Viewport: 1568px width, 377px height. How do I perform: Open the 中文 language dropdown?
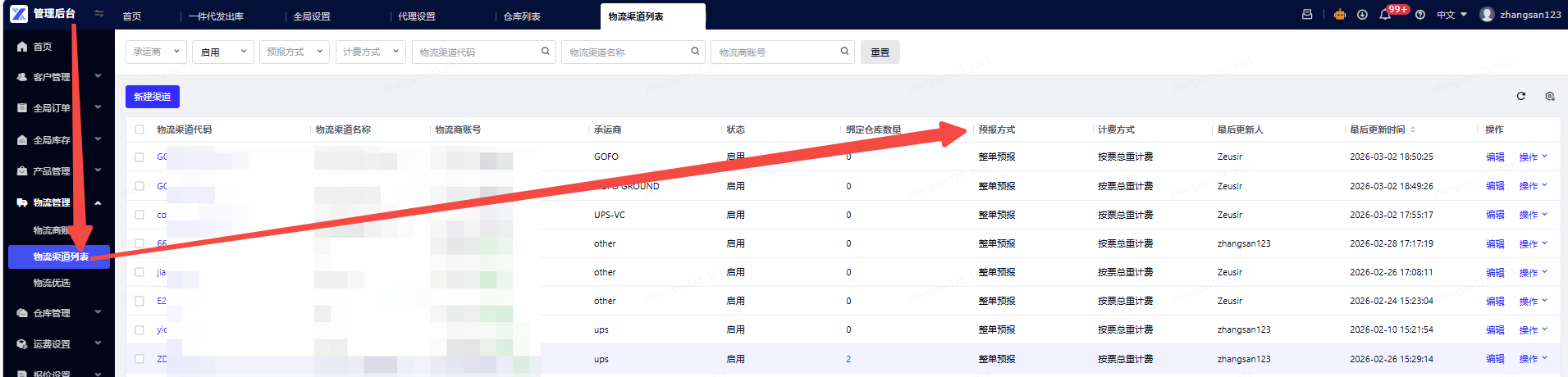tap(1451, 15)
